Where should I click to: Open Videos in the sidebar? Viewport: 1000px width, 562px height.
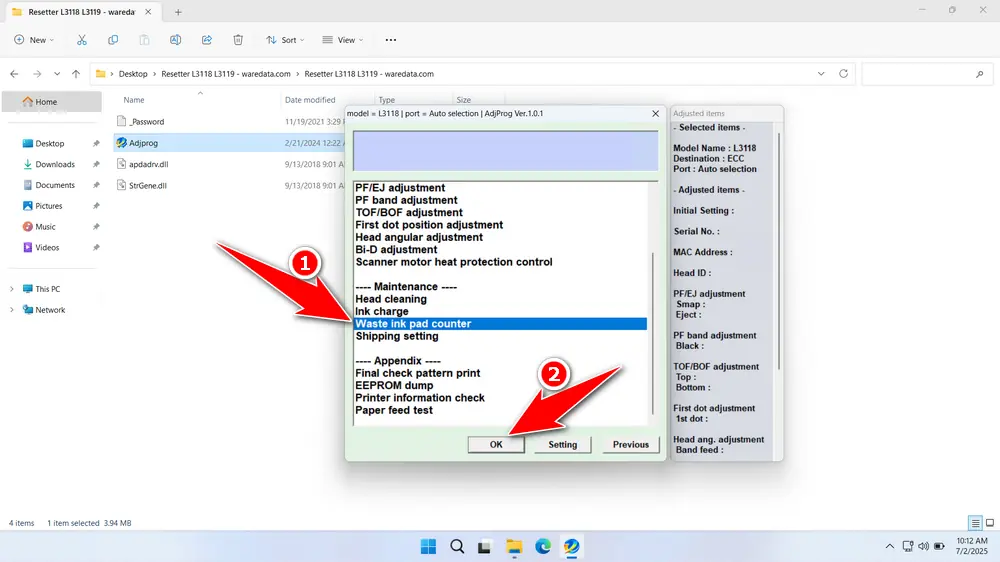coord(47,248)
